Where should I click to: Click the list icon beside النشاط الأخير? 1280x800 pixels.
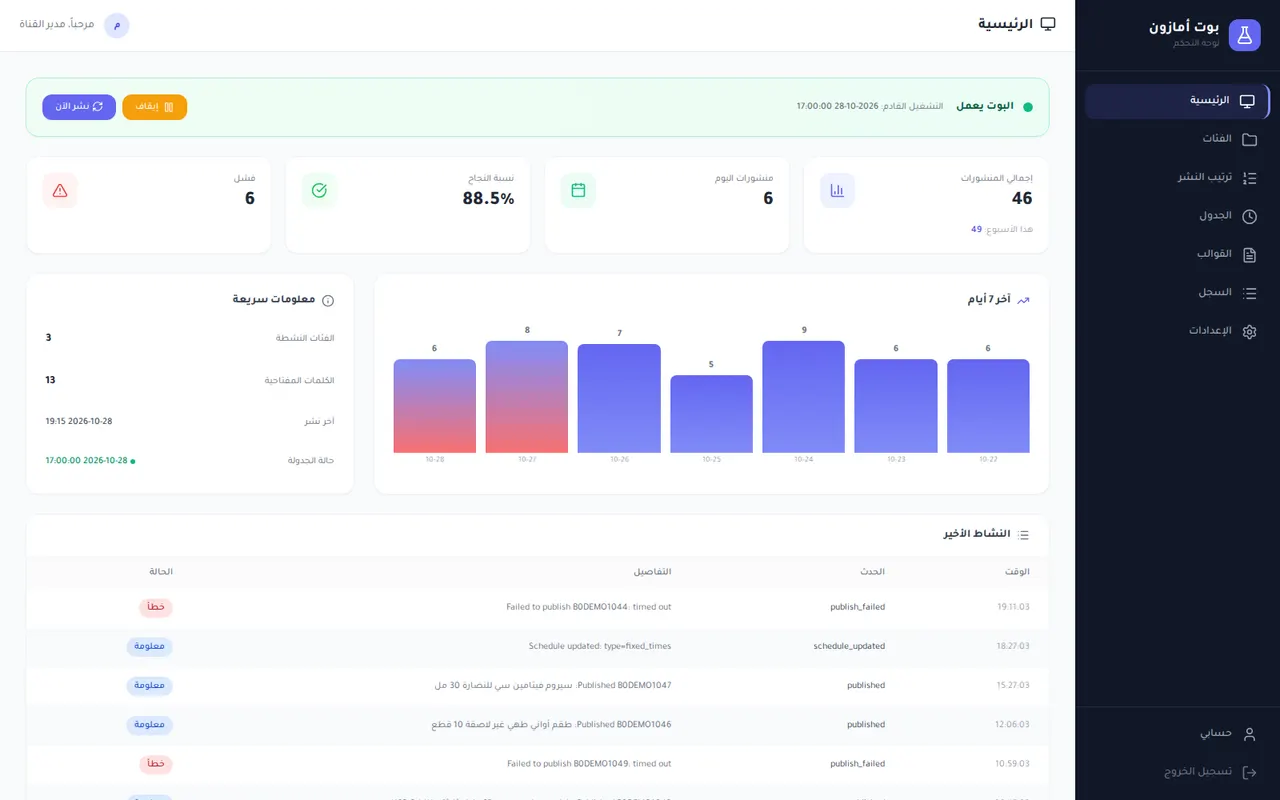(1023, 535)
